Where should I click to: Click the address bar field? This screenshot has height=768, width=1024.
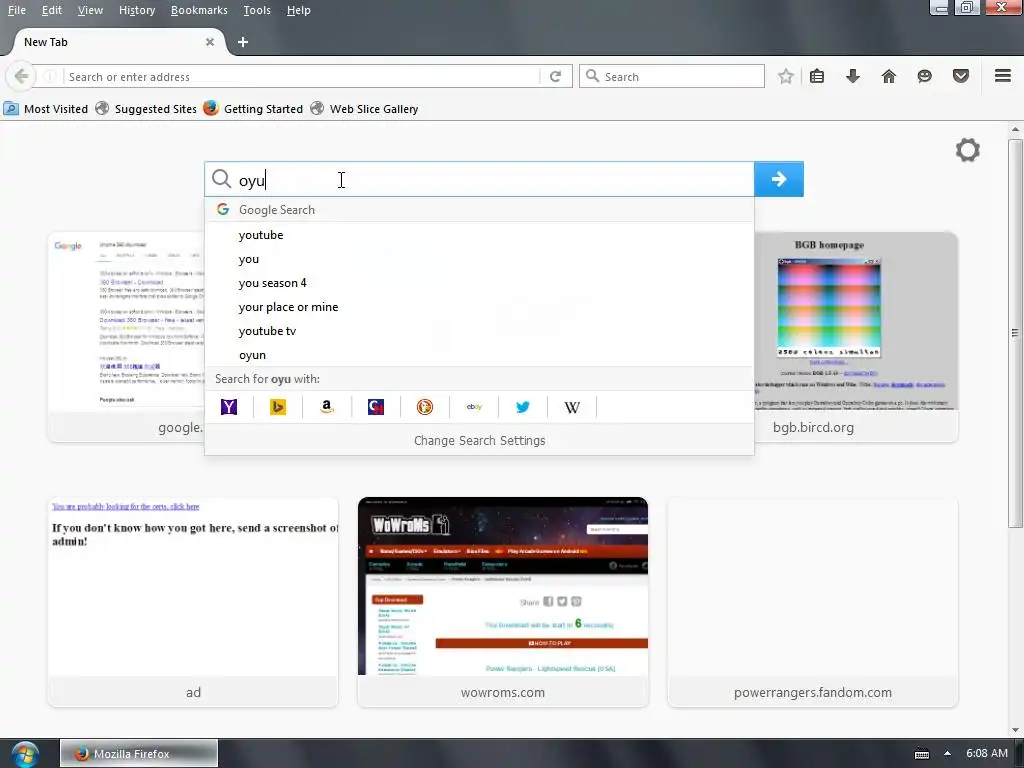[302, 76]
